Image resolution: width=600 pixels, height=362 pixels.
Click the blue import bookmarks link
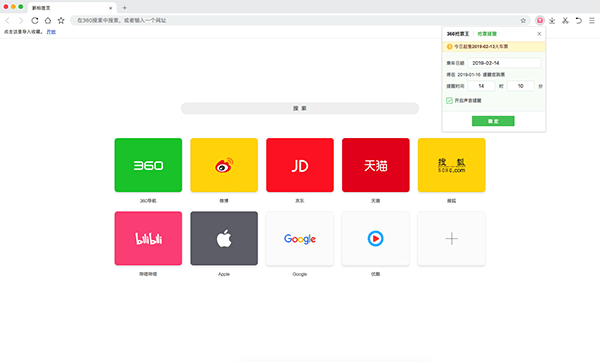point(51,32)
